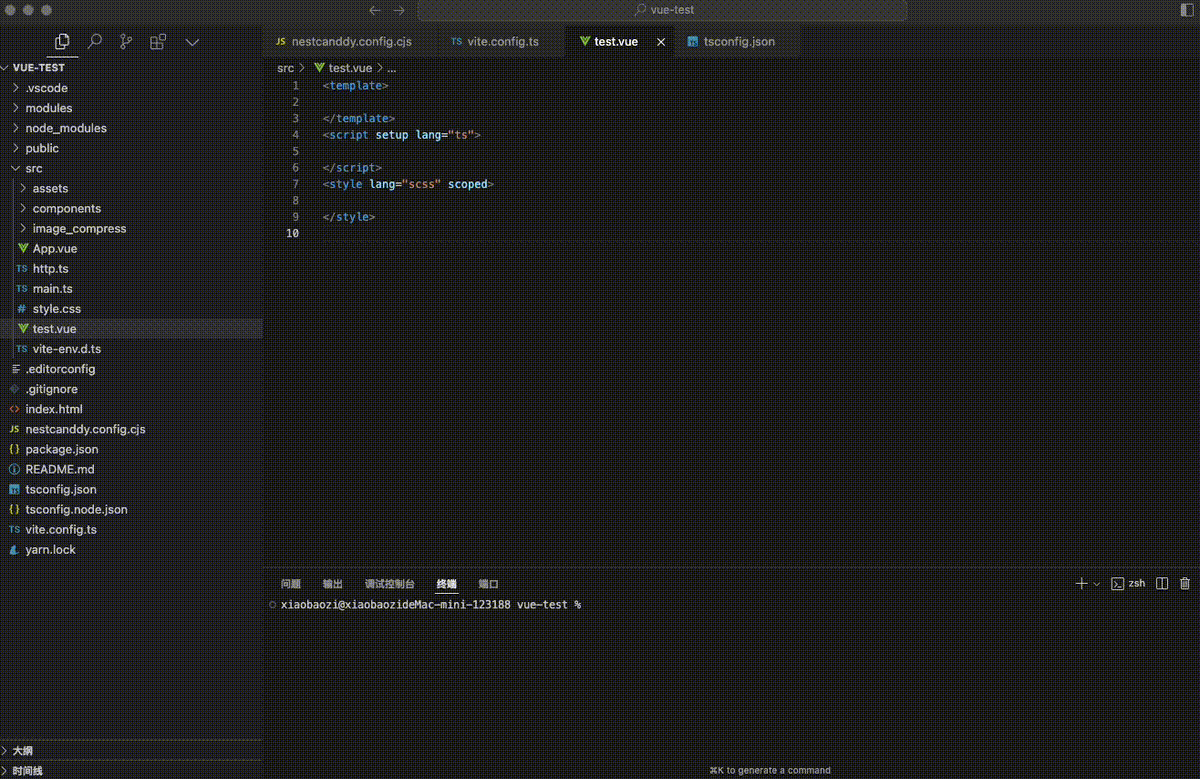
Task: Open the Source Control view icon
Action: [126, 42]
